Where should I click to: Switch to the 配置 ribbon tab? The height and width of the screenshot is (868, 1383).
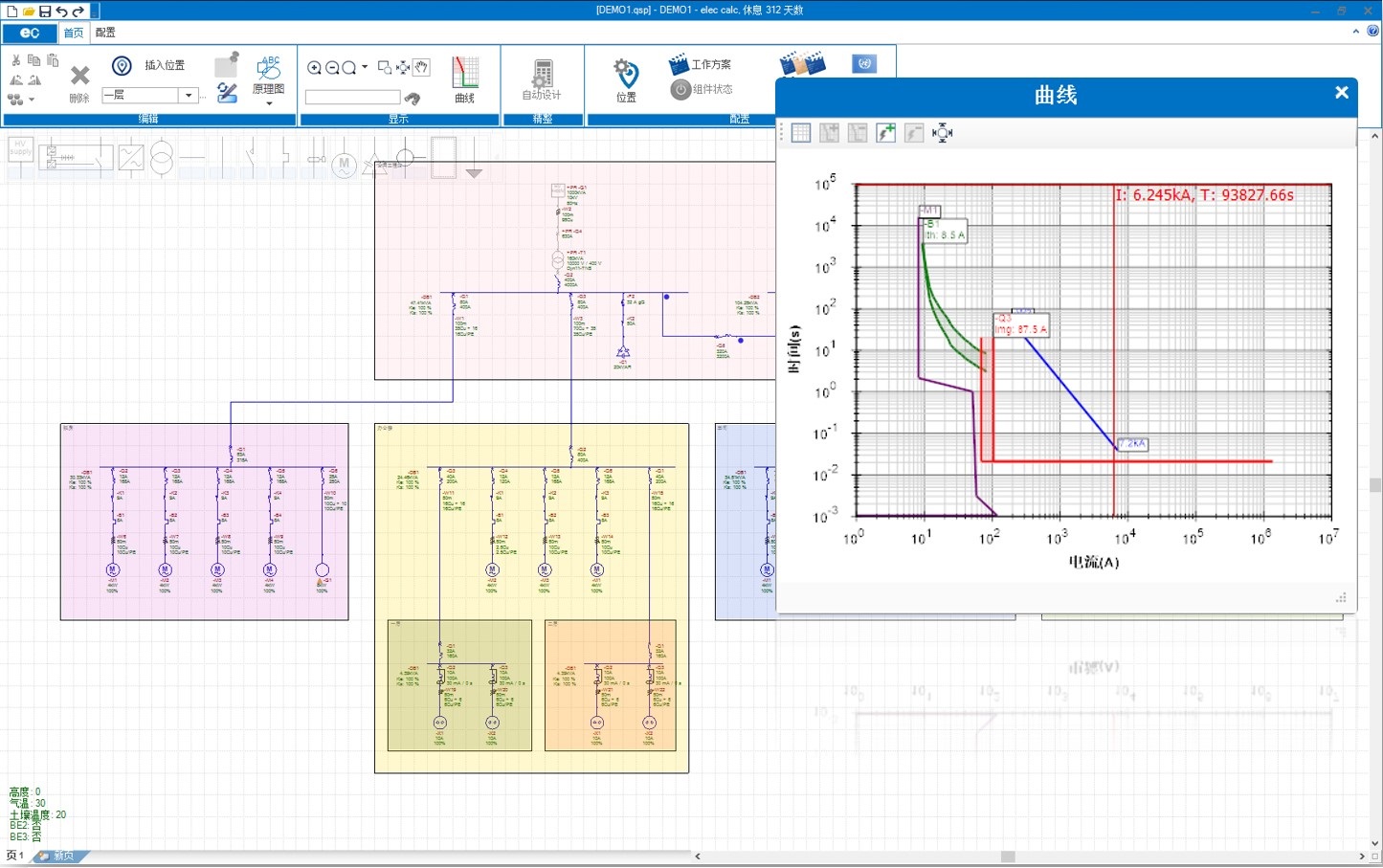coord(105,33)
